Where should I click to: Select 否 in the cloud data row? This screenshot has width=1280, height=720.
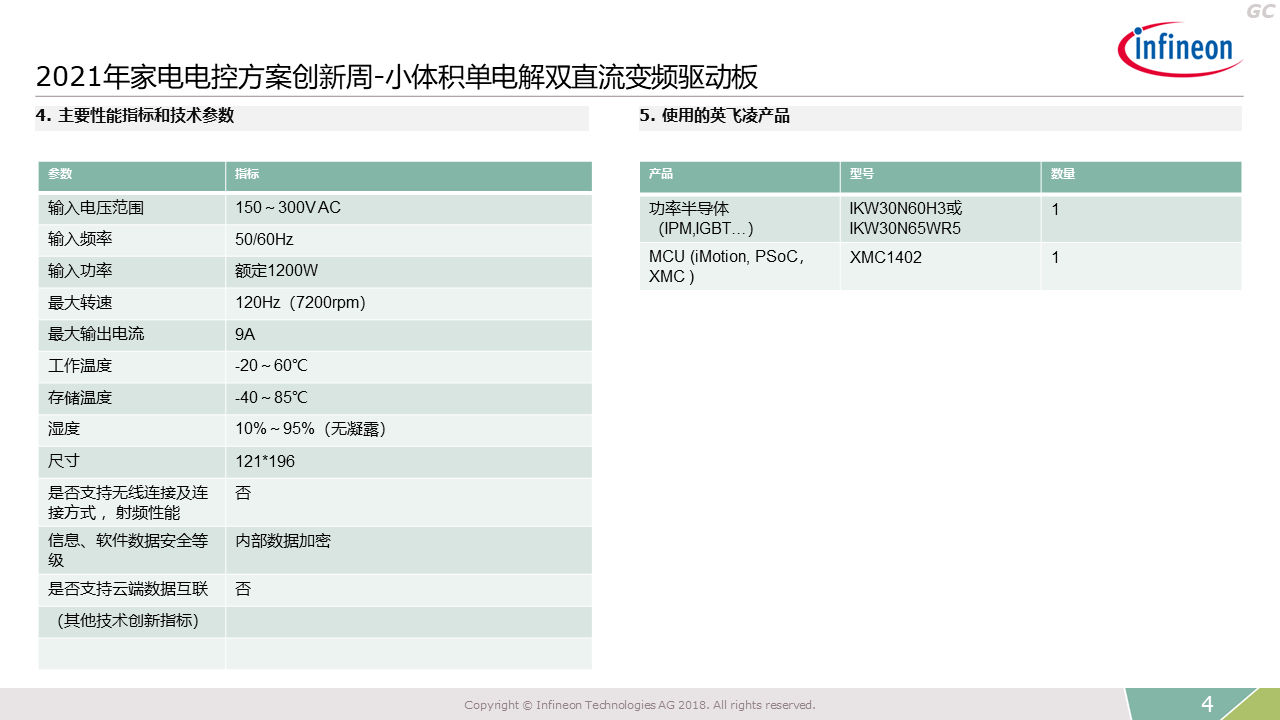pyautogui.click(x=243, y=590)
